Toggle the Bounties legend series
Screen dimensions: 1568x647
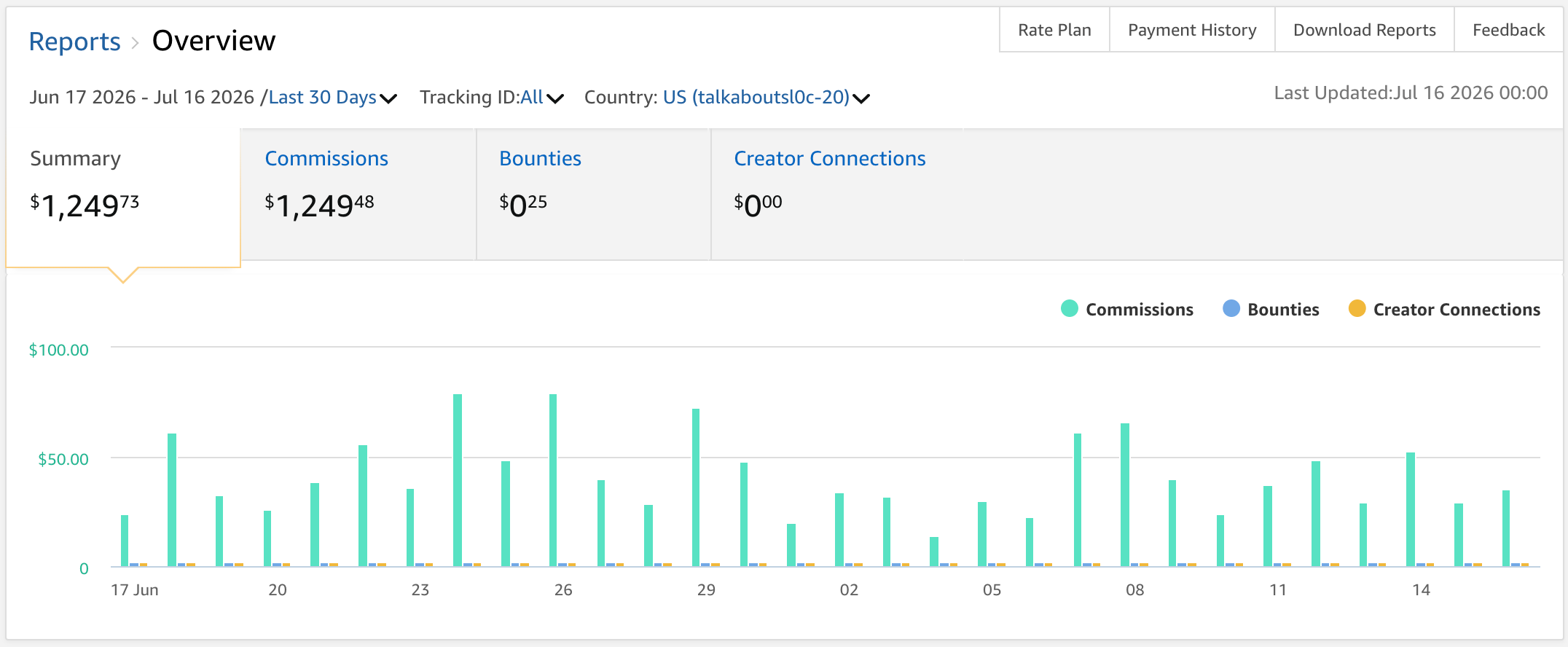tap(1271, 309)
